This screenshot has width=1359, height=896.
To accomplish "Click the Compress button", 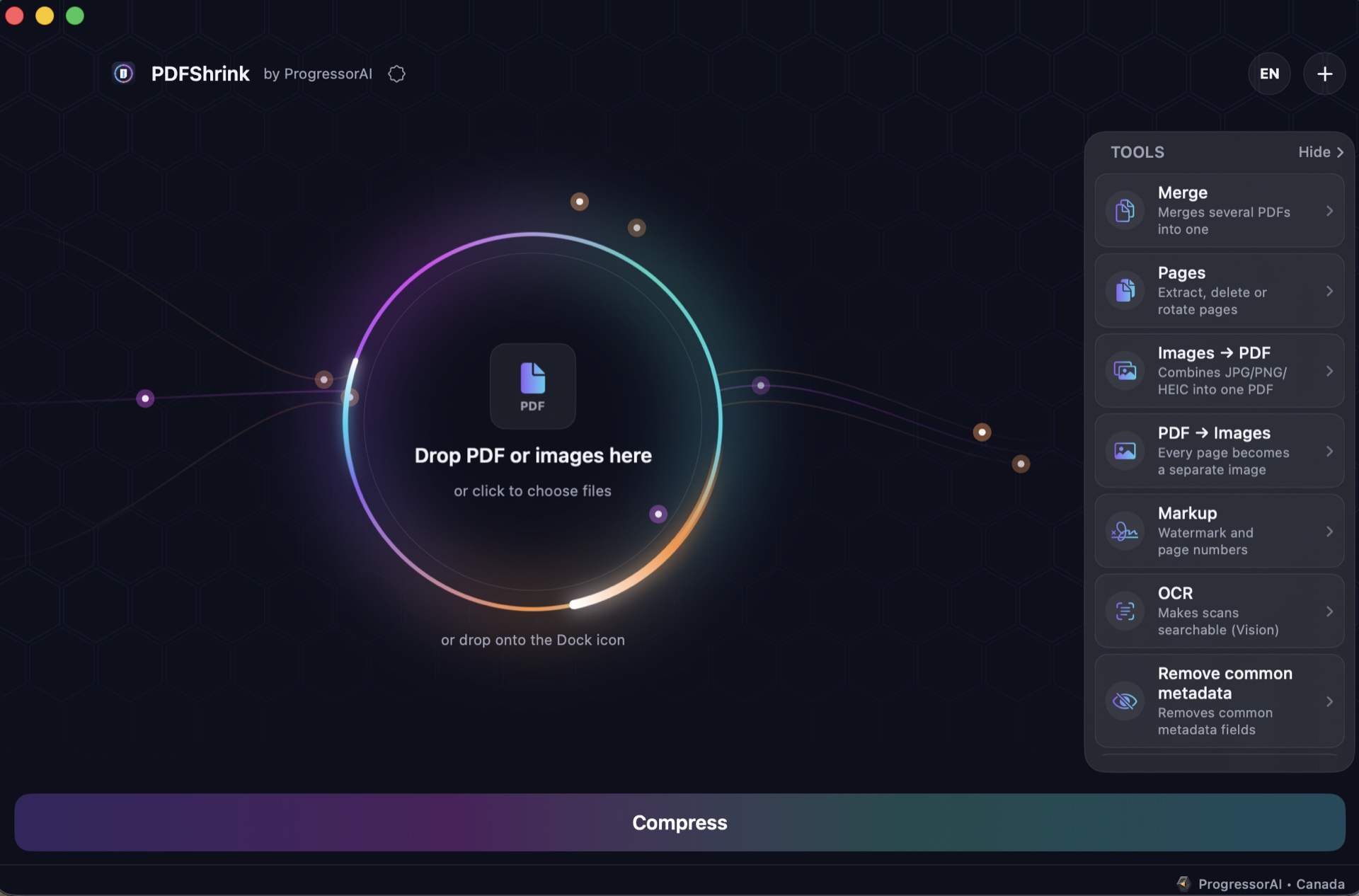I will coord(679,822).
